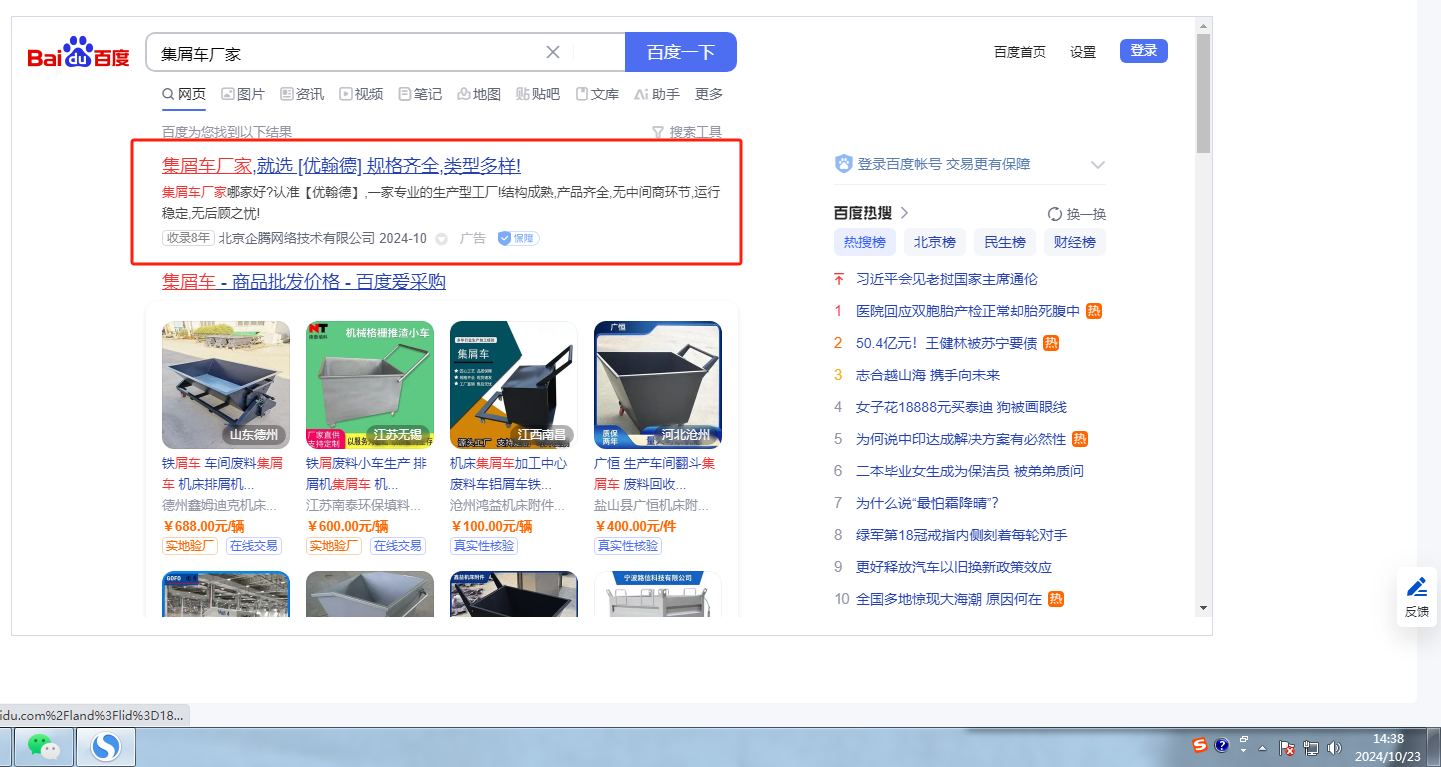This screenshot has height=767, width=1441.
Task: Open hot search 全国多地惊现大海潮
Action: tap(949, 599)
